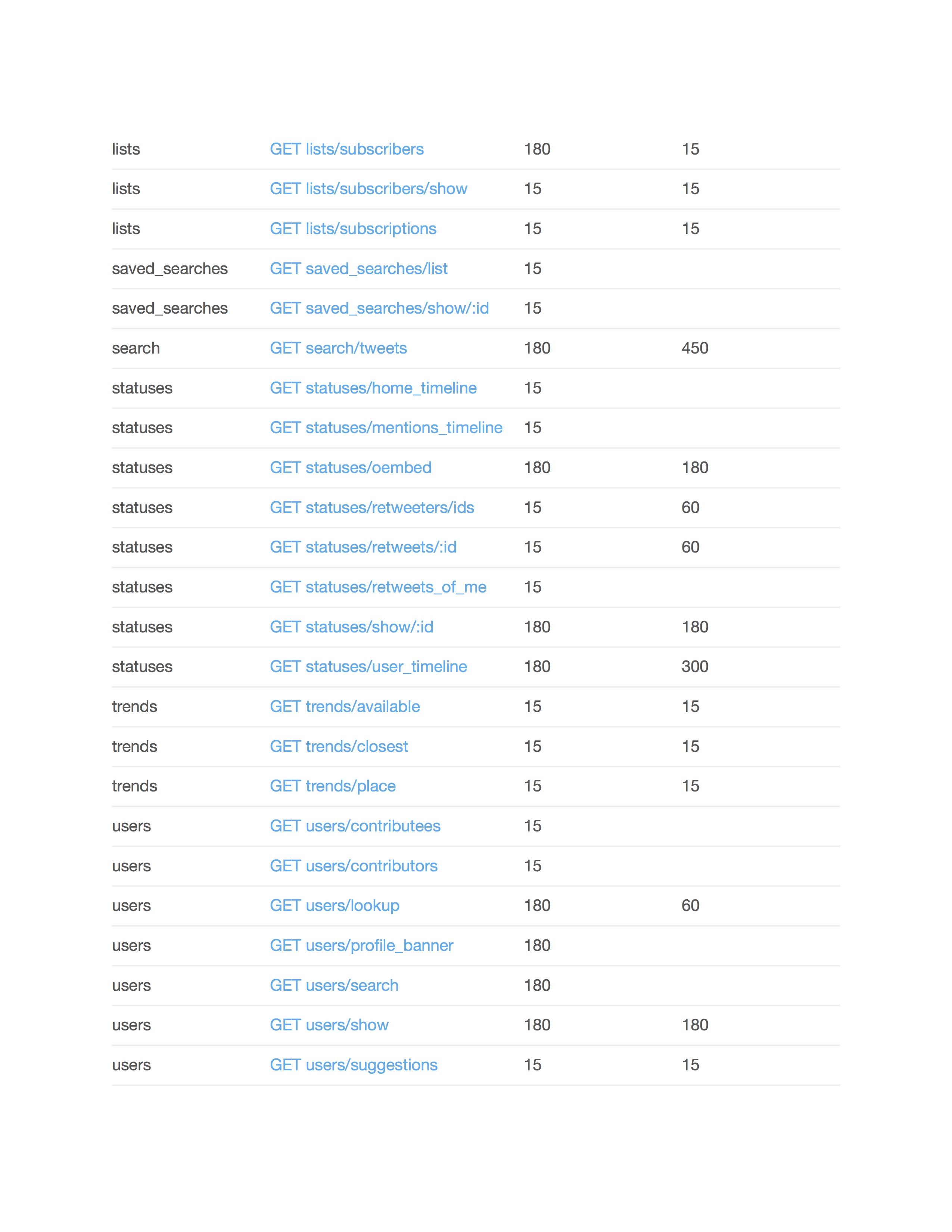Open GET statuses/home_timeline link
This screenshot has height=1232, width=952.
click(x=373, y=388)
